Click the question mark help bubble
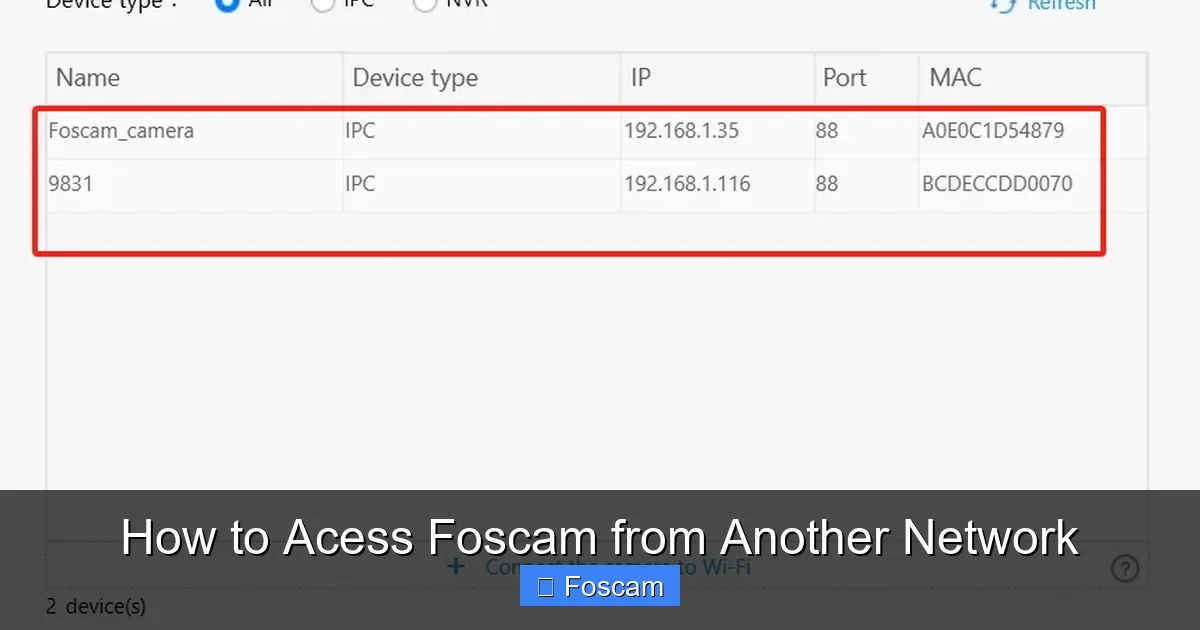 pos(1125,568)
